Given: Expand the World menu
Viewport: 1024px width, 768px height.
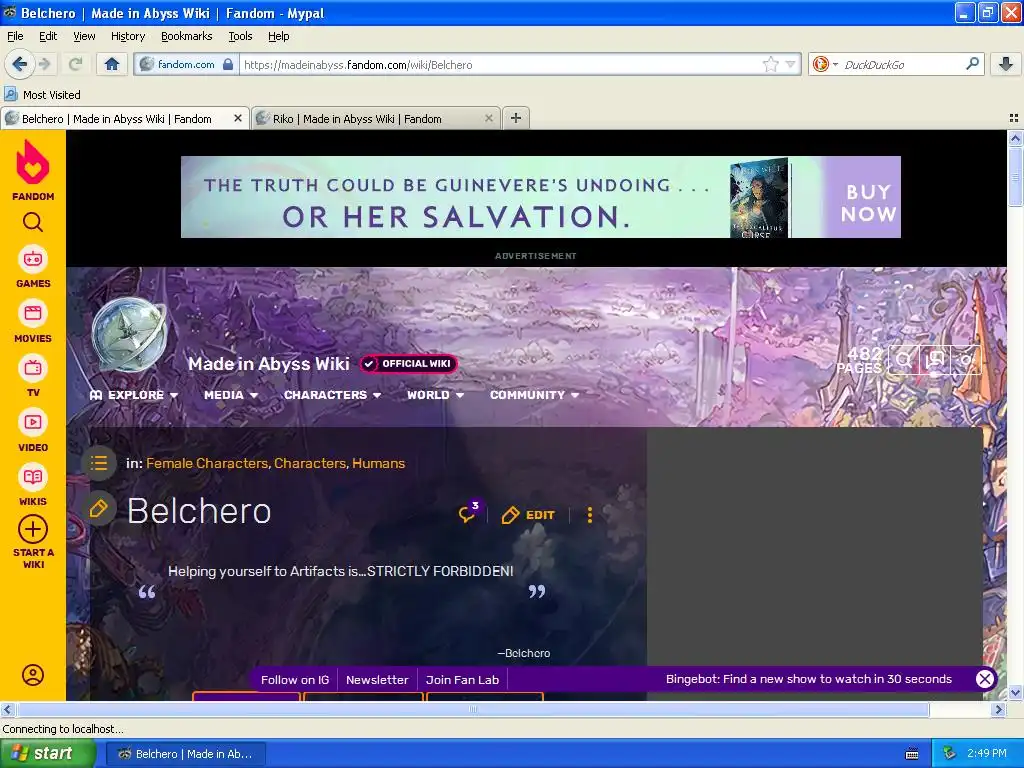Looking at the screenshot, I should 436,395.
